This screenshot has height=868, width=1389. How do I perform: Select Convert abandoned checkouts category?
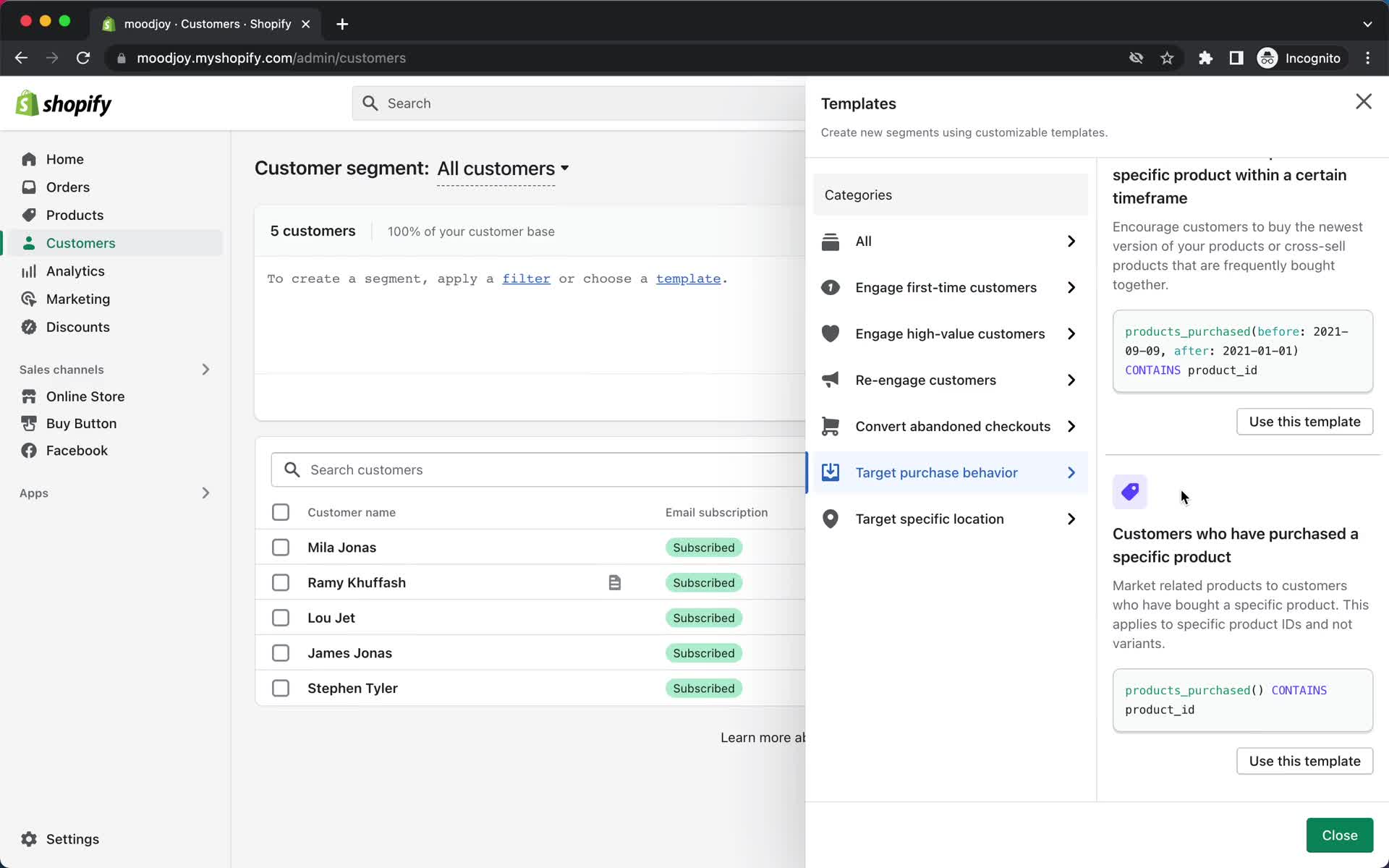point(950,427)
